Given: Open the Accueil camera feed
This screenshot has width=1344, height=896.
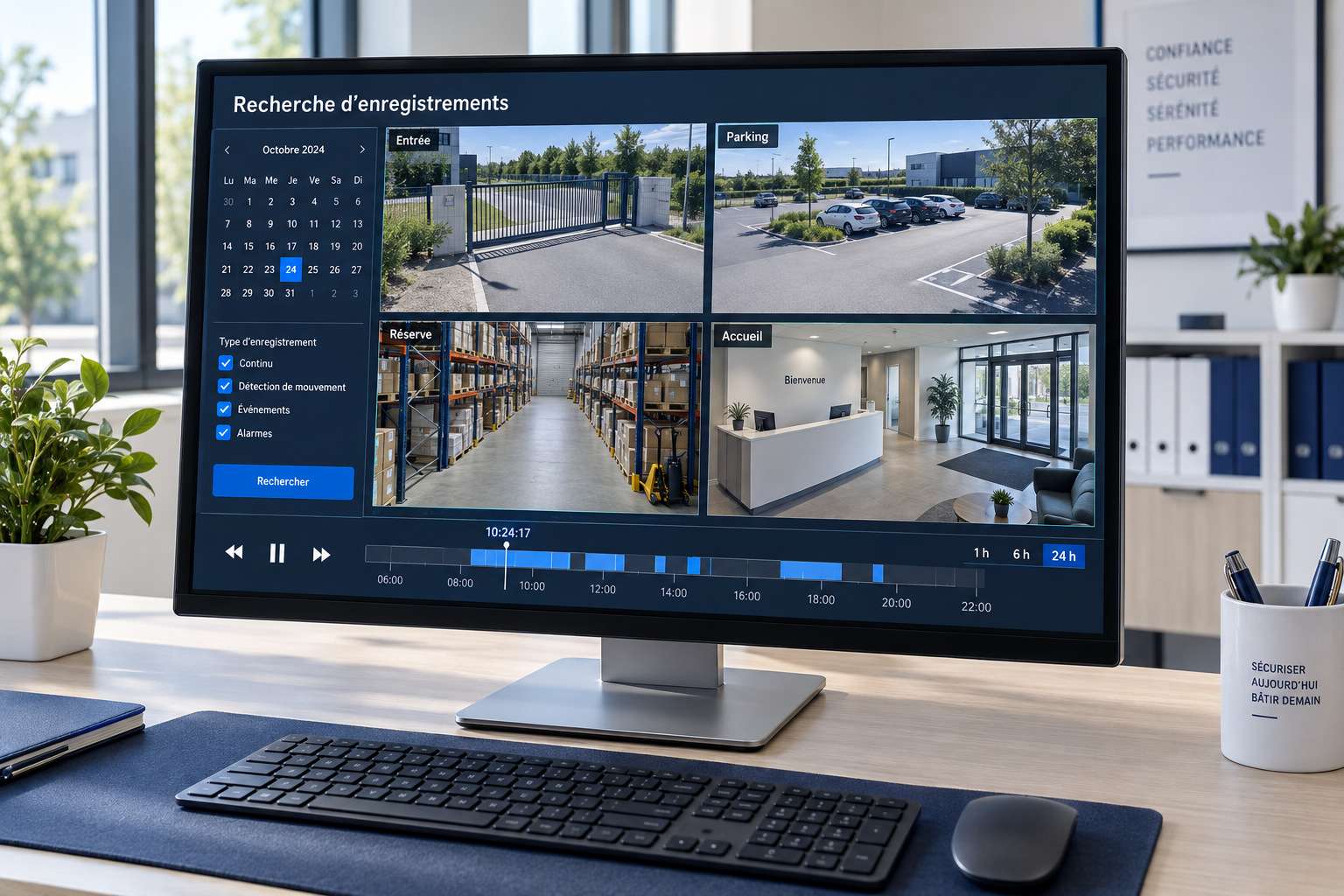Looking at the screenshot, I should pyautogui.click(x=902, y=424).
